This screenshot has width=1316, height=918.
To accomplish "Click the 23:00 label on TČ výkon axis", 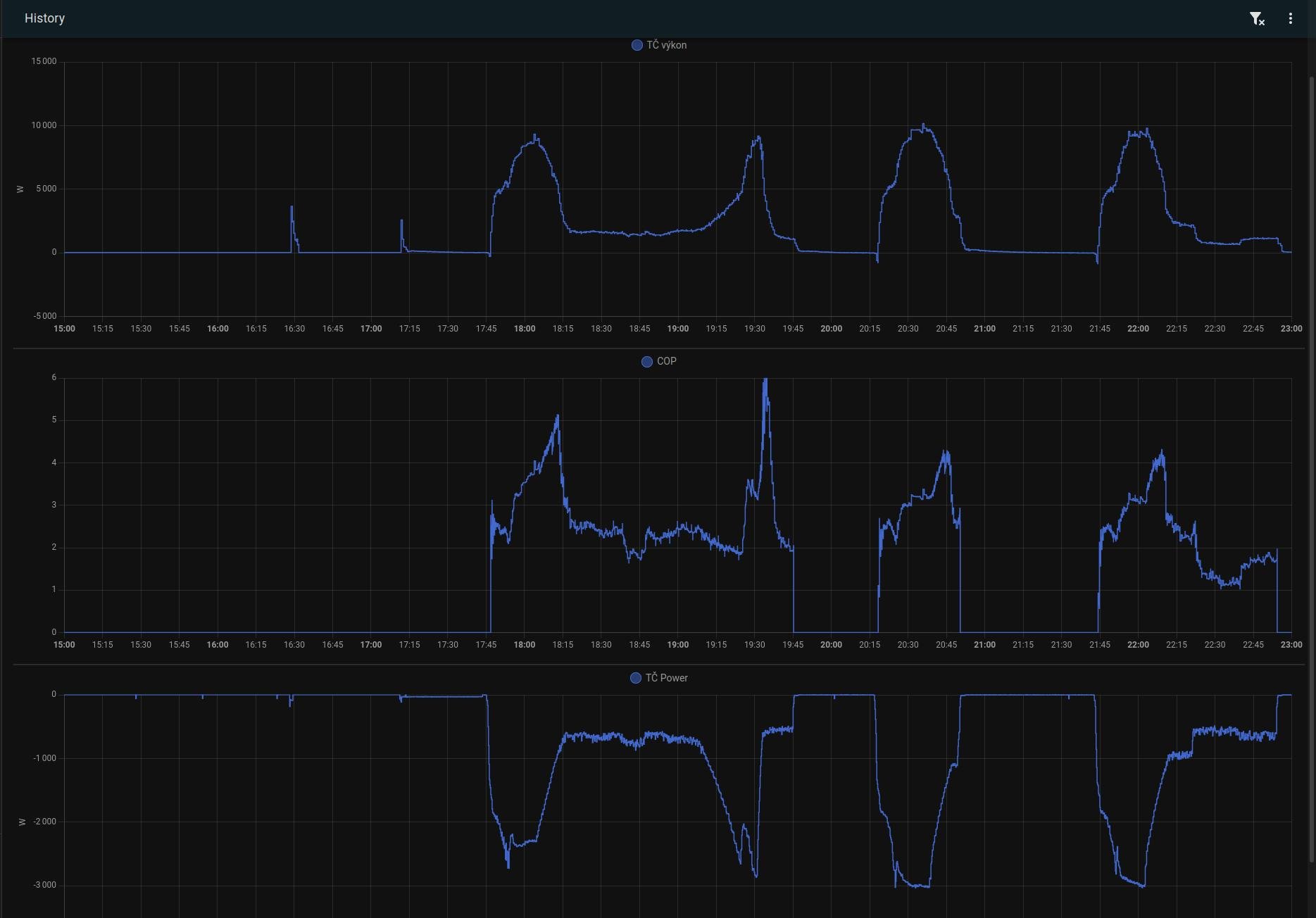I will pyautogui.click(x=1291, y=329).
